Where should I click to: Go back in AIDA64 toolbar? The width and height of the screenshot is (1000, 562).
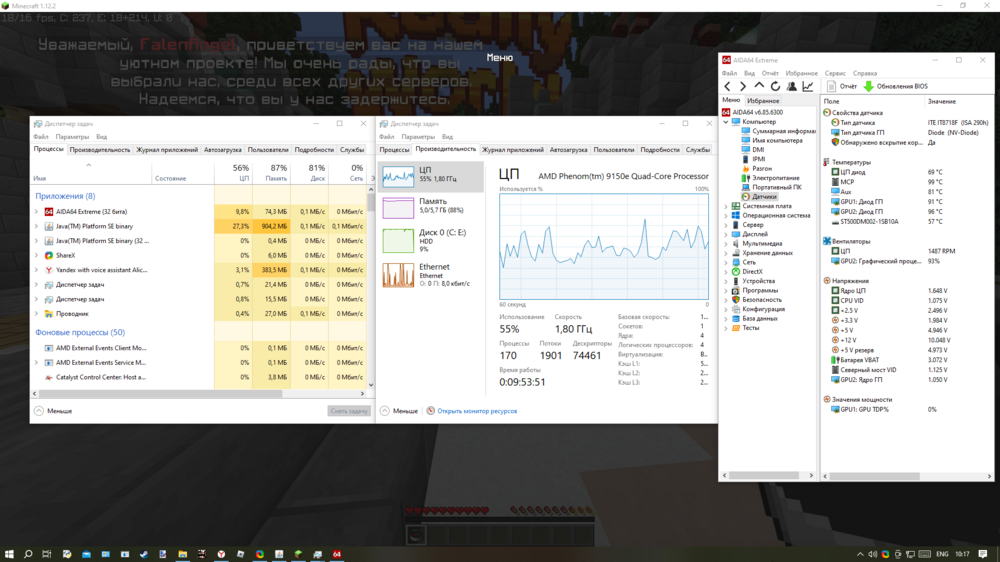pos(728,86)
